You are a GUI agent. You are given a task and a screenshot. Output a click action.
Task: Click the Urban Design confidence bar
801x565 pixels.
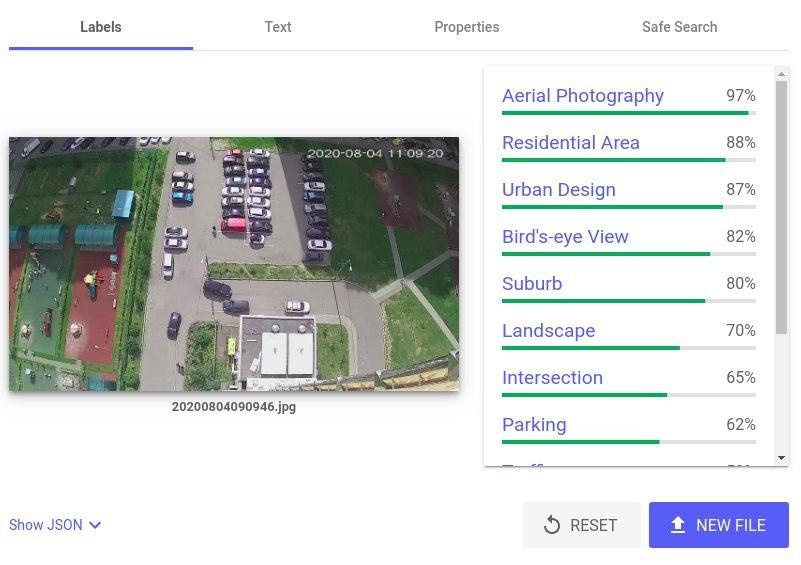(629, 207)
